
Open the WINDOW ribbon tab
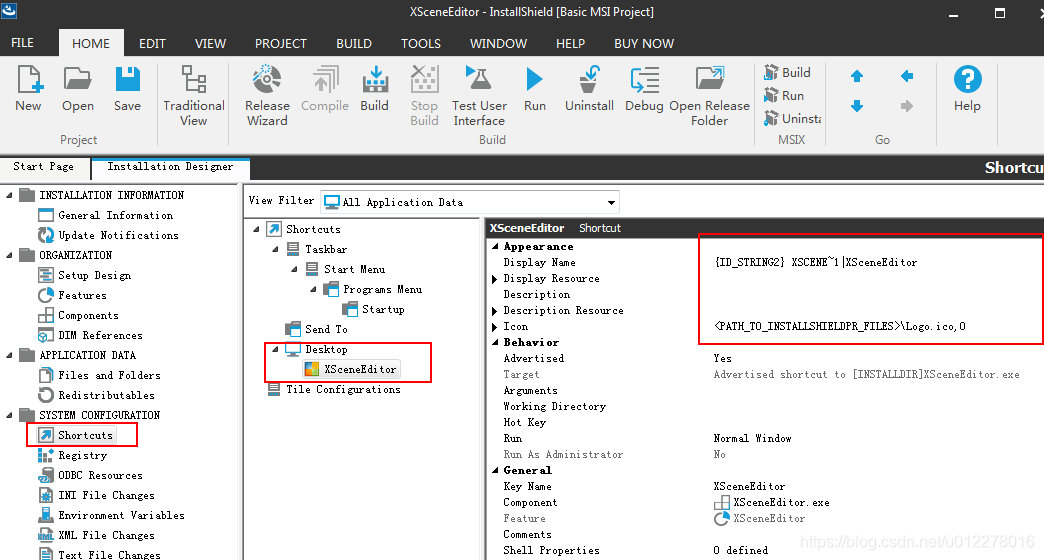coord(499,43)
